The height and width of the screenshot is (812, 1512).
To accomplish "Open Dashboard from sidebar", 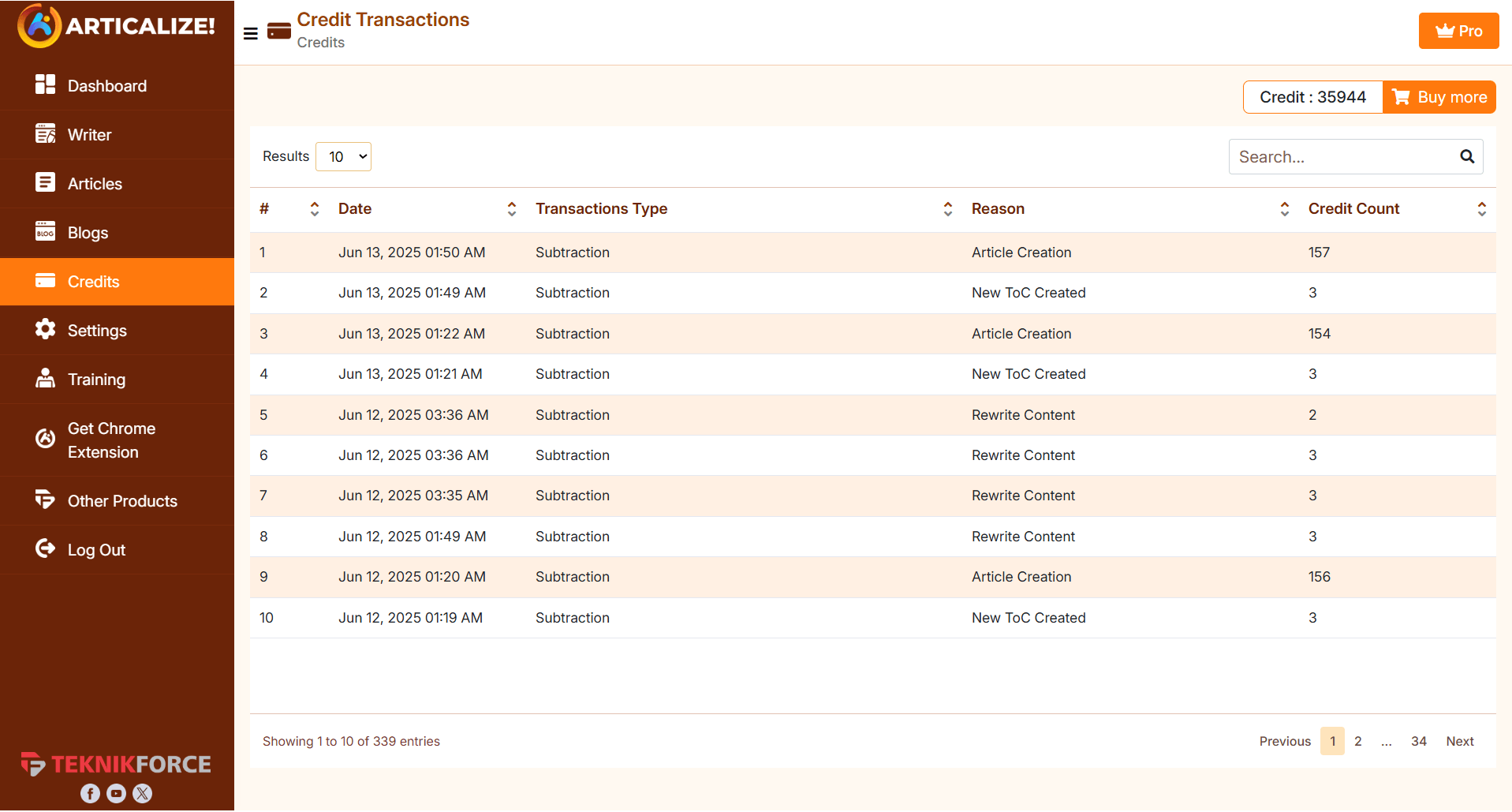I will [106, 86].
